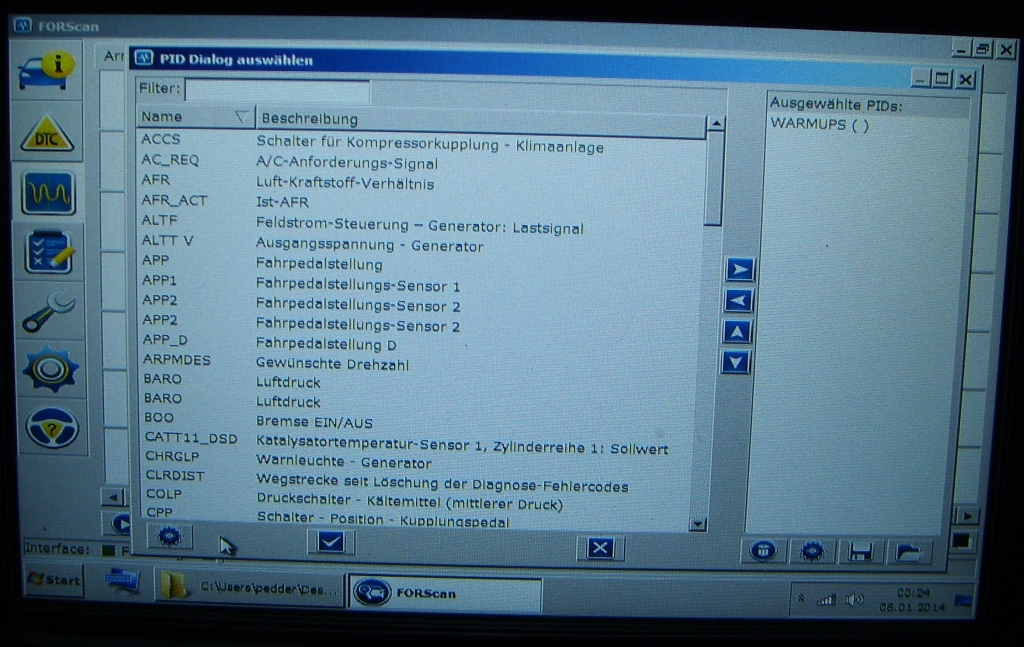Click the PID list scrollbar thumb
Image resolution: width=1024 pixels, height=647 pixels.
point(714,178)
